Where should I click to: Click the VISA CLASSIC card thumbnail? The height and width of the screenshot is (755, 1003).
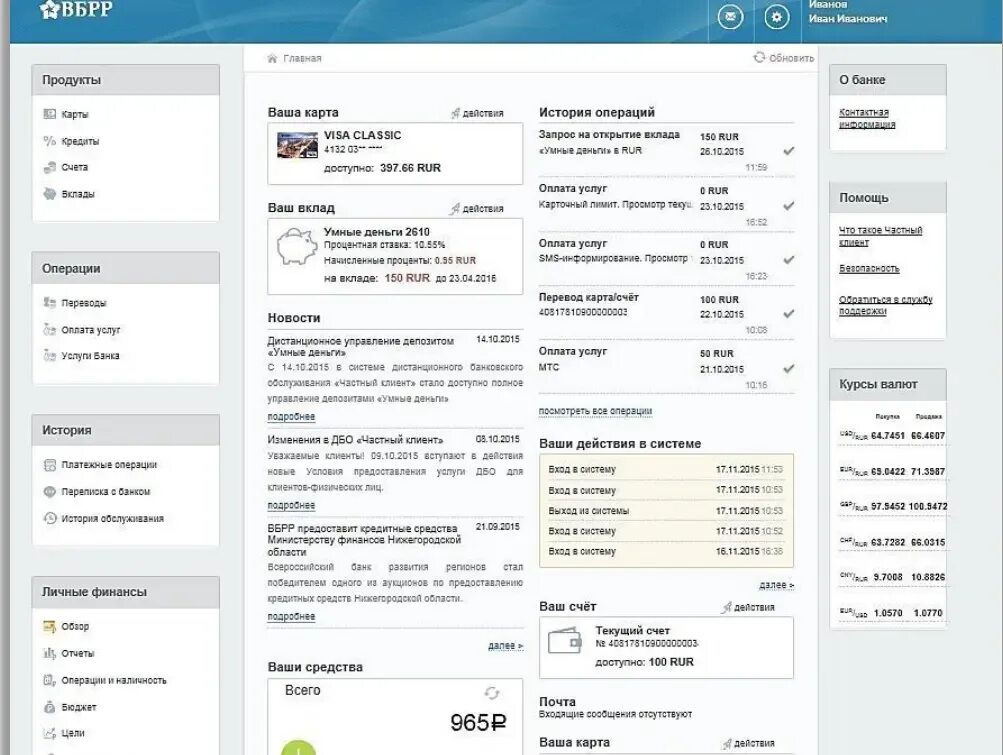[297, 145]
